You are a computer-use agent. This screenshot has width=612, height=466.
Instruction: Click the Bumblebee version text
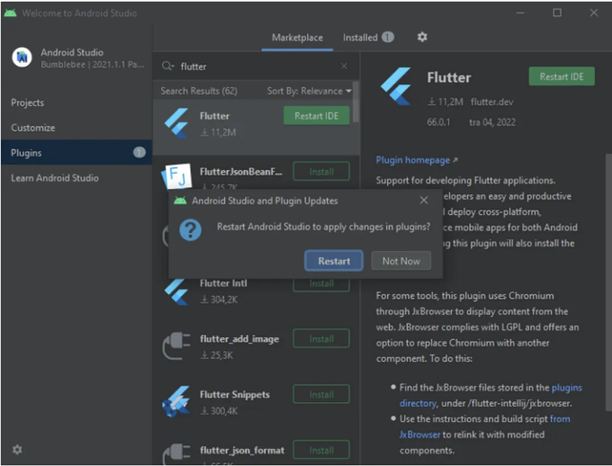click(x=92, y=64)
